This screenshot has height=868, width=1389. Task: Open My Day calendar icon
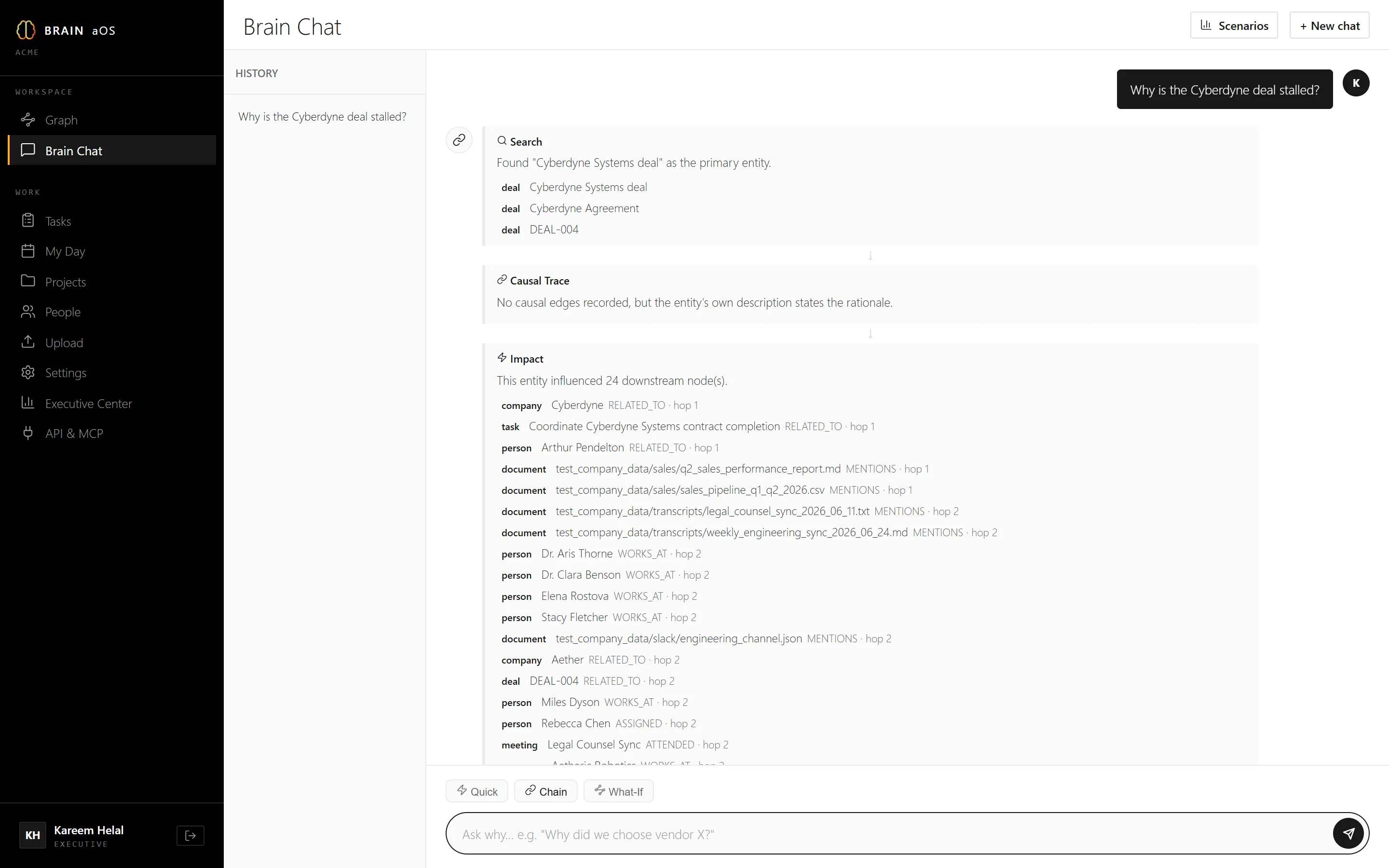point(27,251)
